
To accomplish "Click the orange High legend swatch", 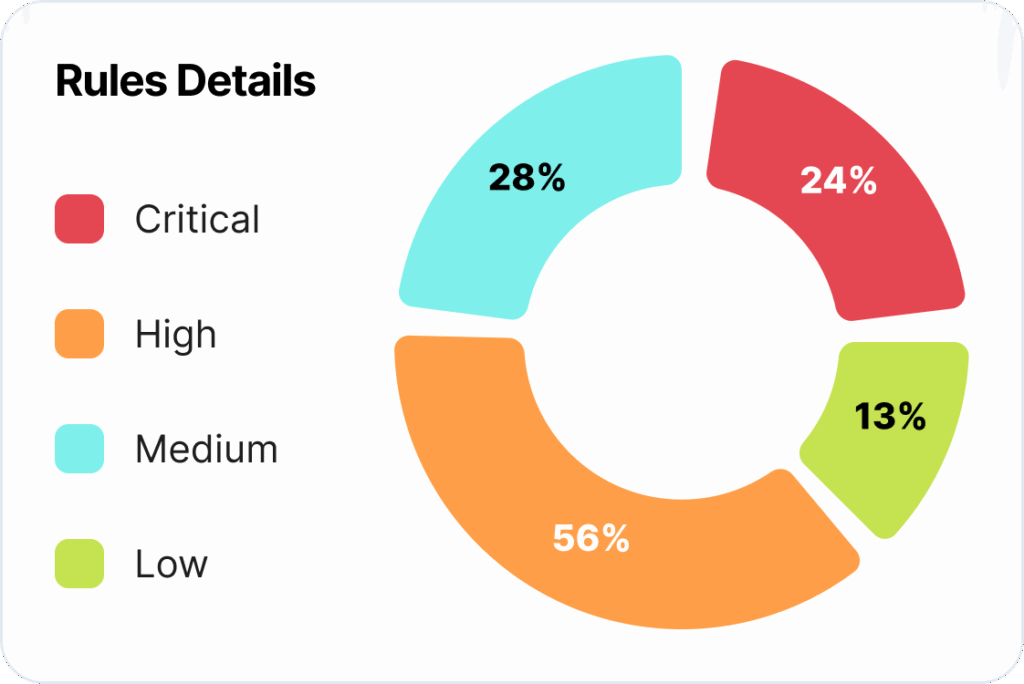I will (79, 334).
